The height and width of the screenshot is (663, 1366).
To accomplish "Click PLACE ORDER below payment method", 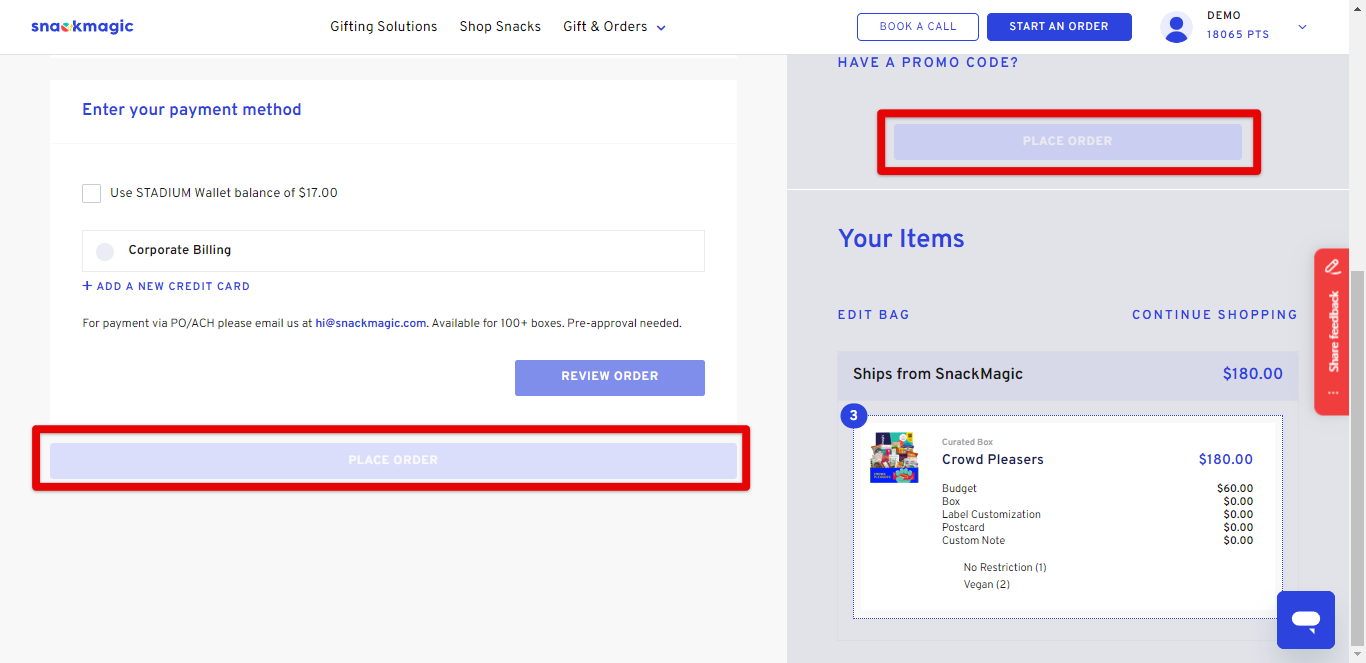I will pos(393,460).
